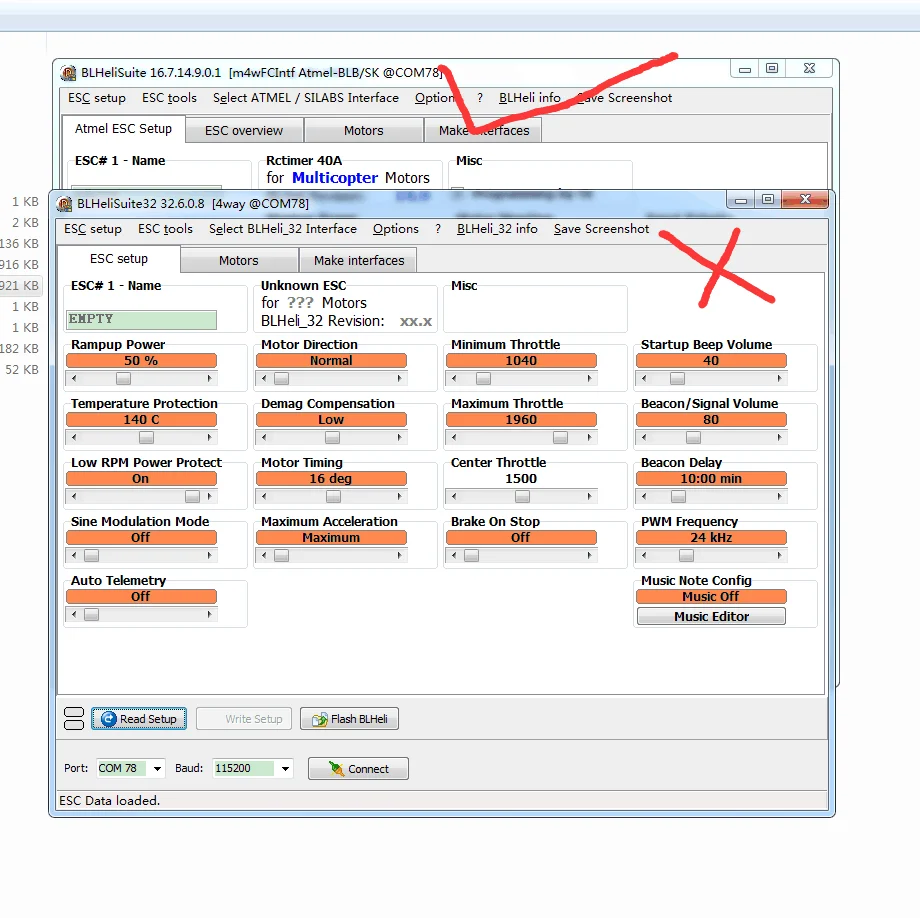
Task: Click the Motor Timing 16 deg value
Action: (x=332, y=479)
